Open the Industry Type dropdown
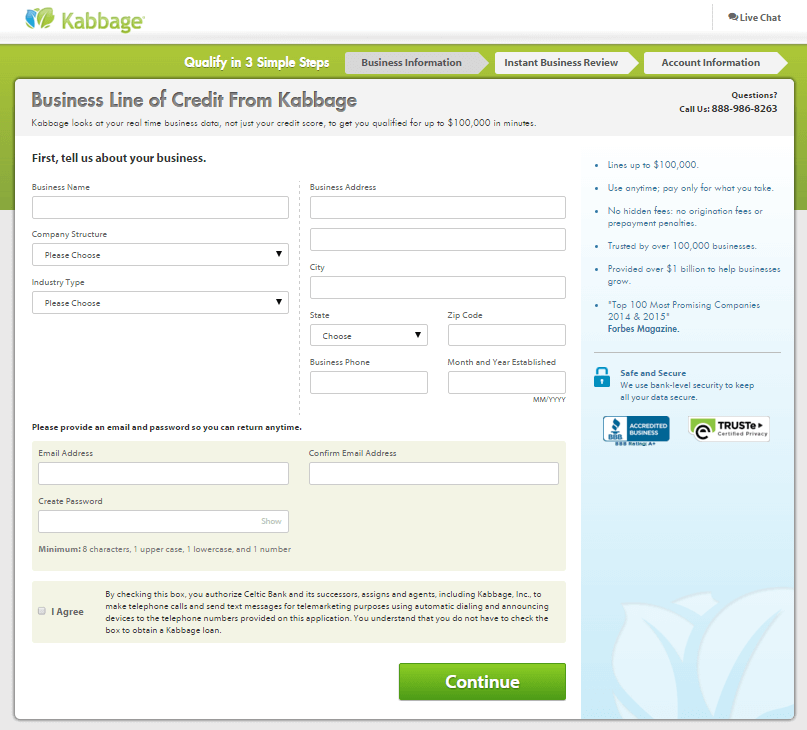 160,303
